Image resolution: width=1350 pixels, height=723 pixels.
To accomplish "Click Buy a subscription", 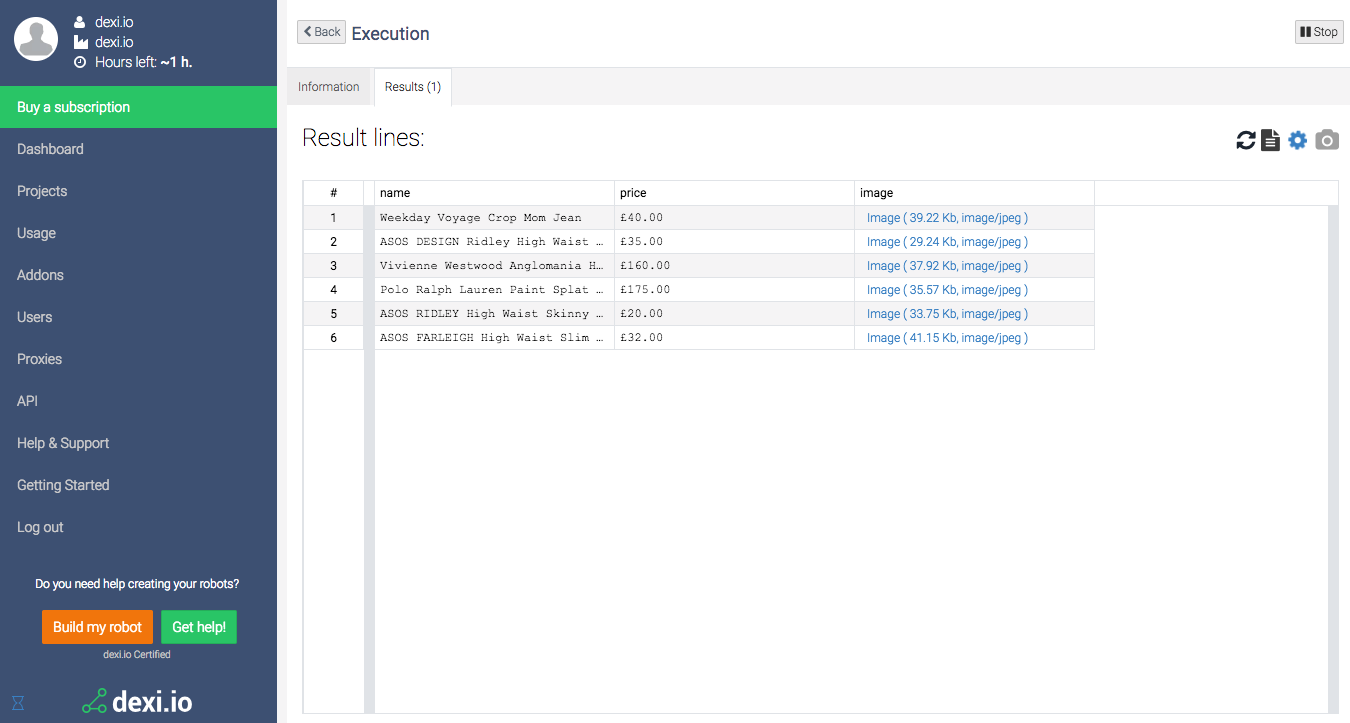I will (x=138, y=107).
